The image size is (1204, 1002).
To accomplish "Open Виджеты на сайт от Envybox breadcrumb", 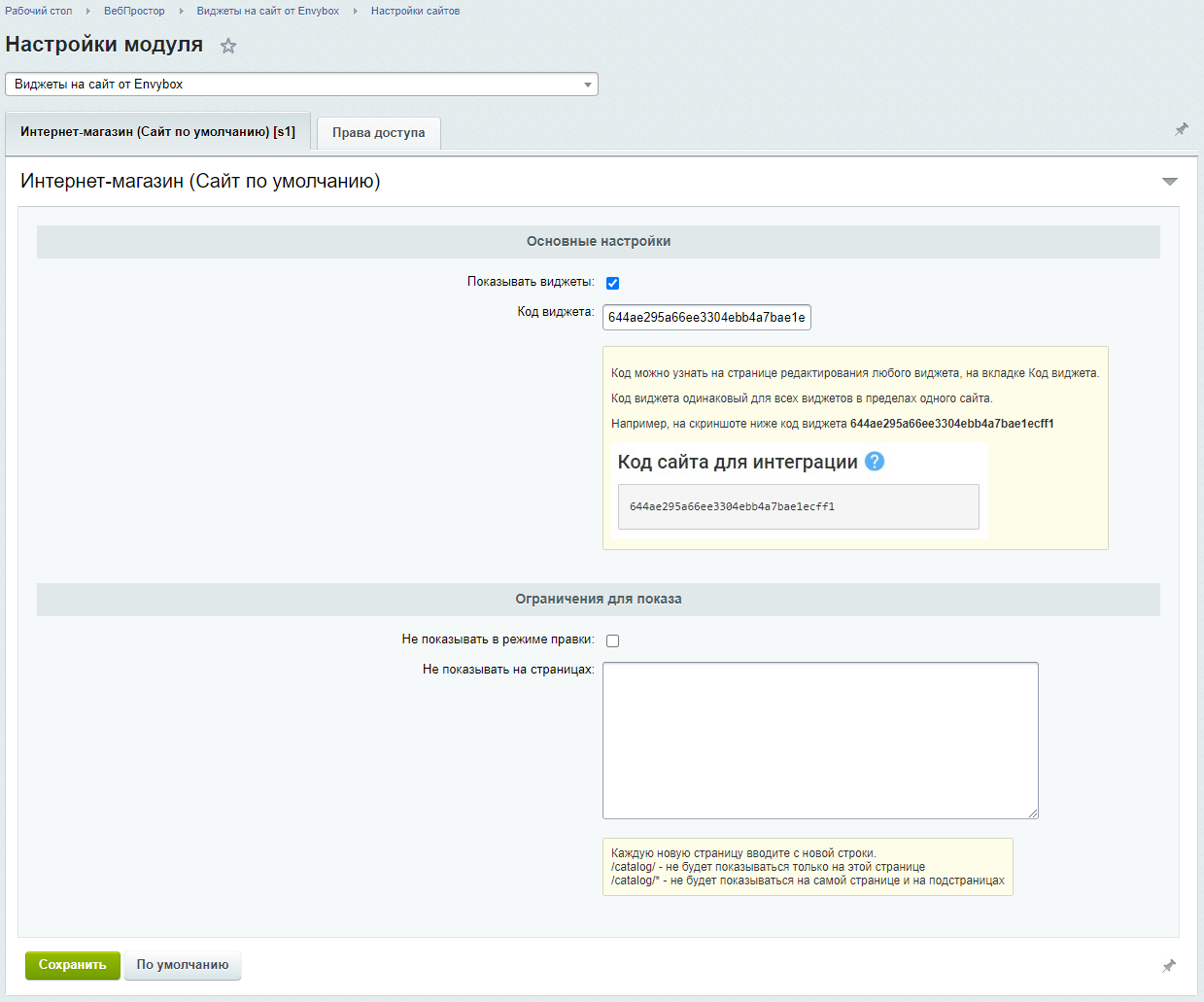I will [x=267, y=12].
